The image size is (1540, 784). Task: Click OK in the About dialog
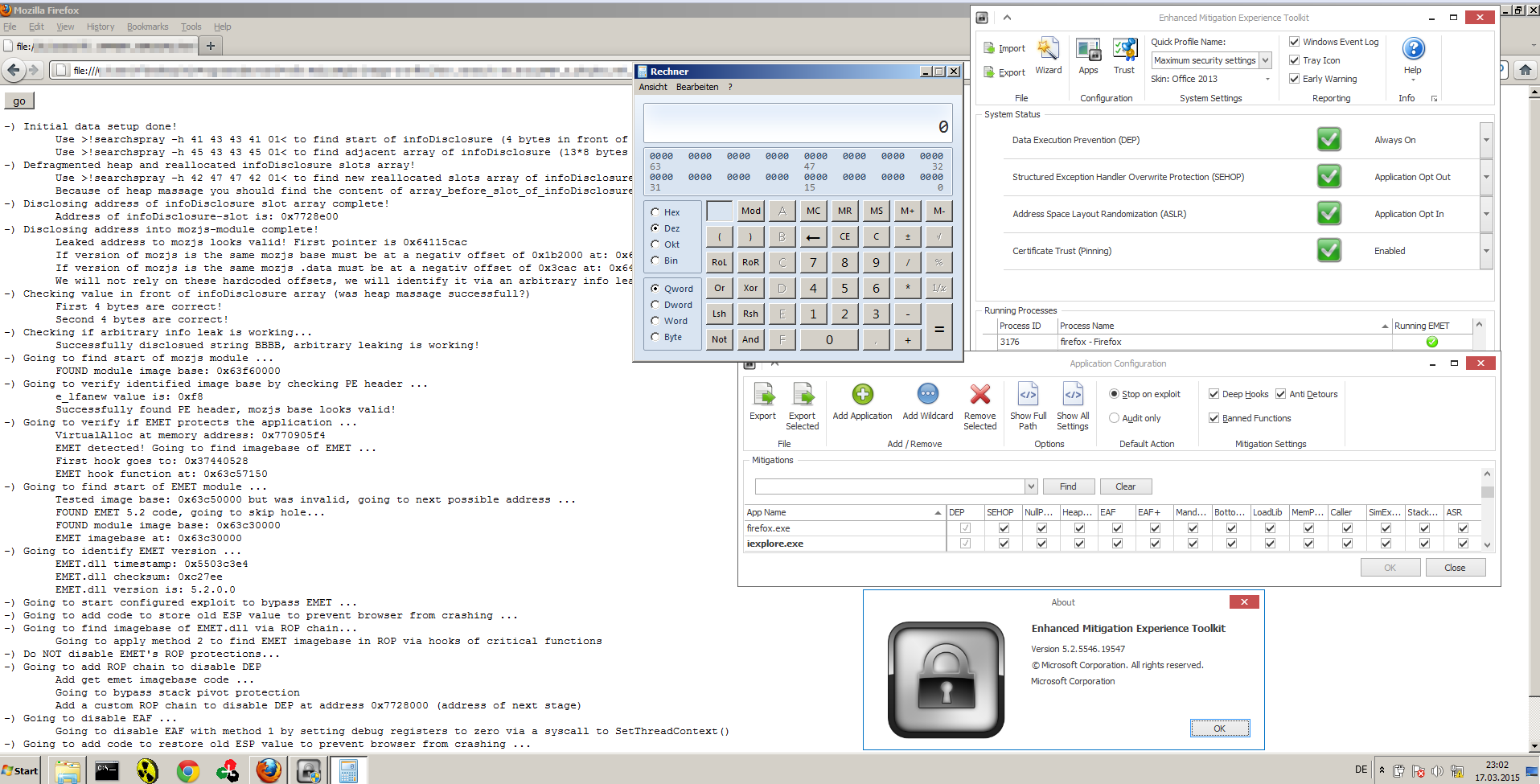click(x=1220, y=729)
